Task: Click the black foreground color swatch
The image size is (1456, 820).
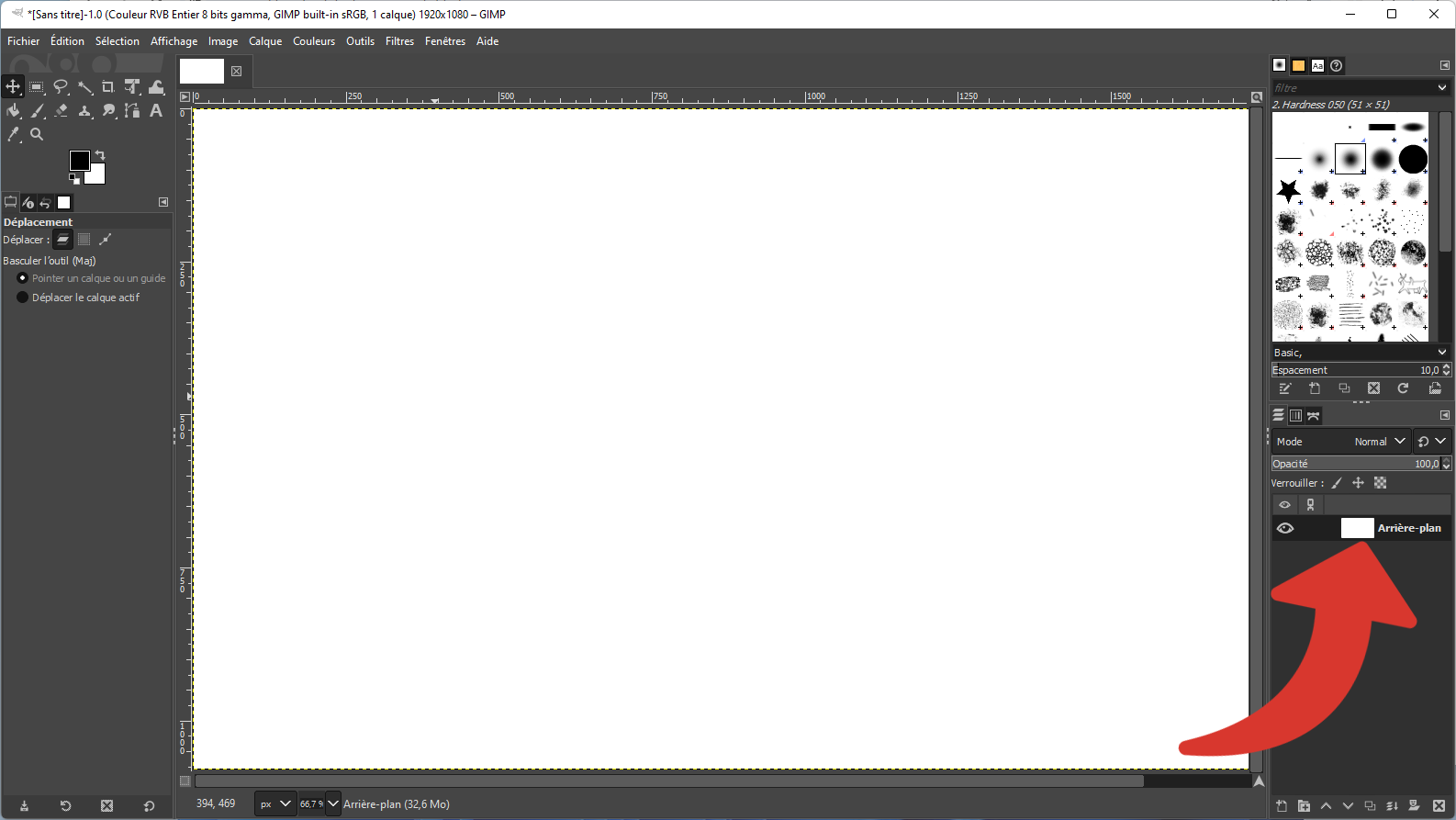Action: click(x=78, y=160)
